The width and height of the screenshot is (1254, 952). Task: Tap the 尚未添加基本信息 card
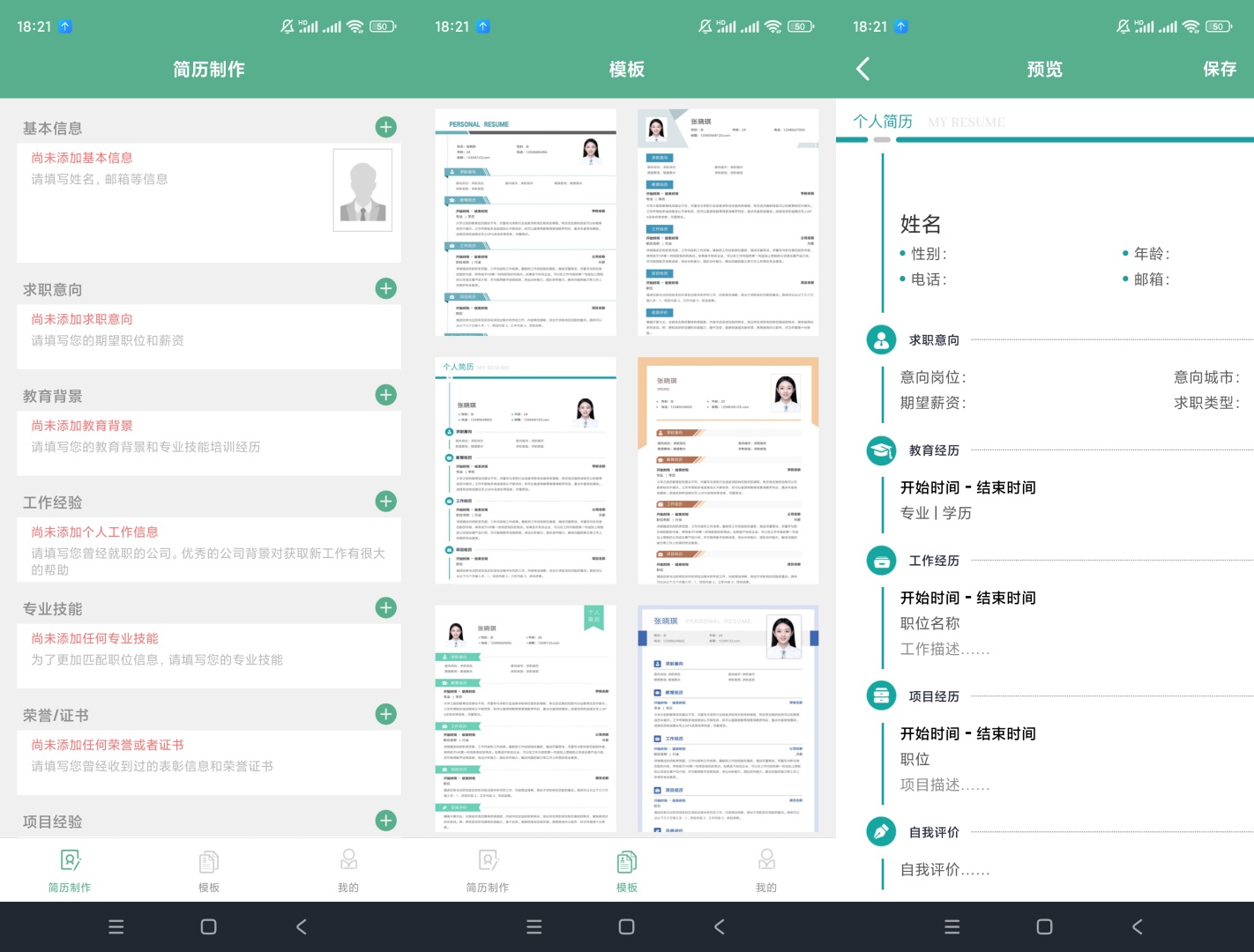[x=176, y=203]
